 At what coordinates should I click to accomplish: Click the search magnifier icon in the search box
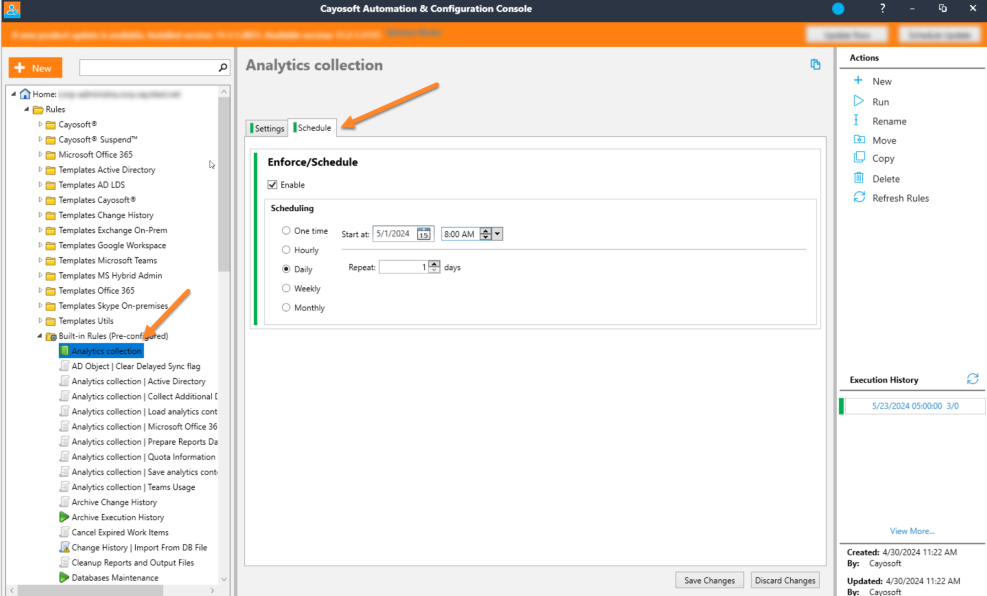click(x=223, y=67)
